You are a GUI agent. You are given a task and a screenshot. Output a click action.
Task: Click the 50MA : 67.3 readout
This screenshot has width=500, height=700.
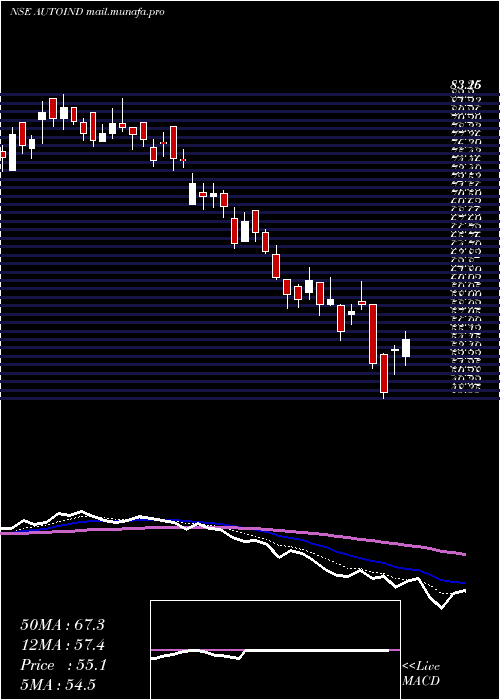(x=62, y=625)
